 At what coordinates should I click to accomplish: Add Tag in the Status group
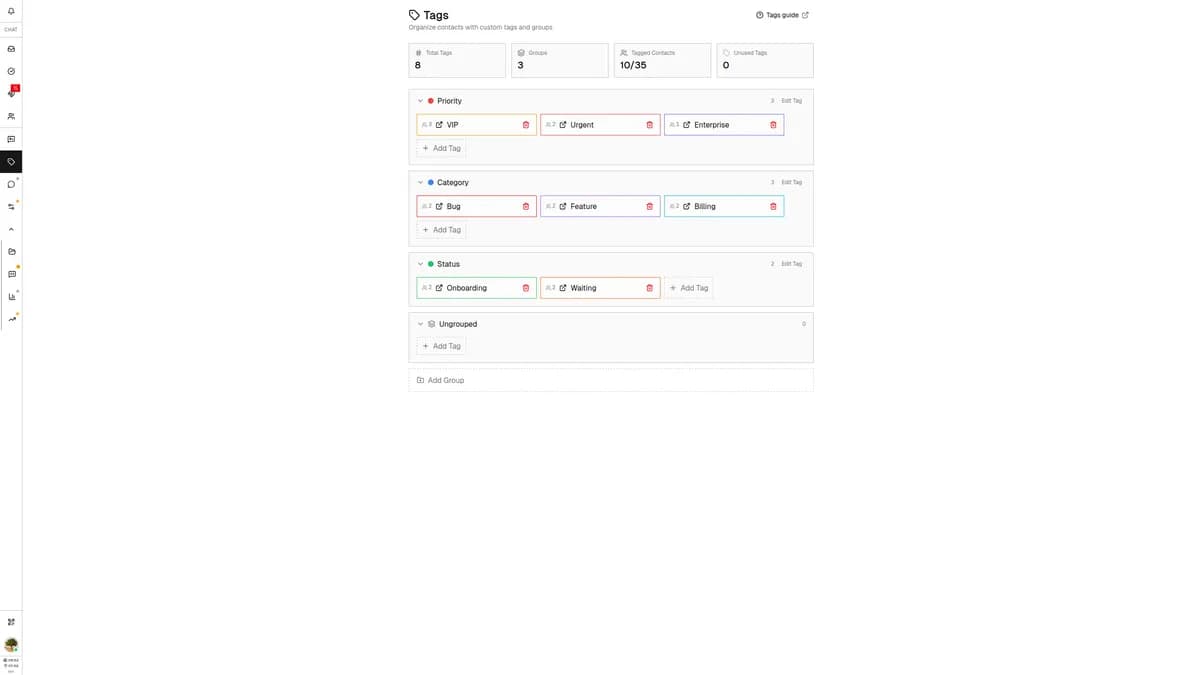coord(688,288)
